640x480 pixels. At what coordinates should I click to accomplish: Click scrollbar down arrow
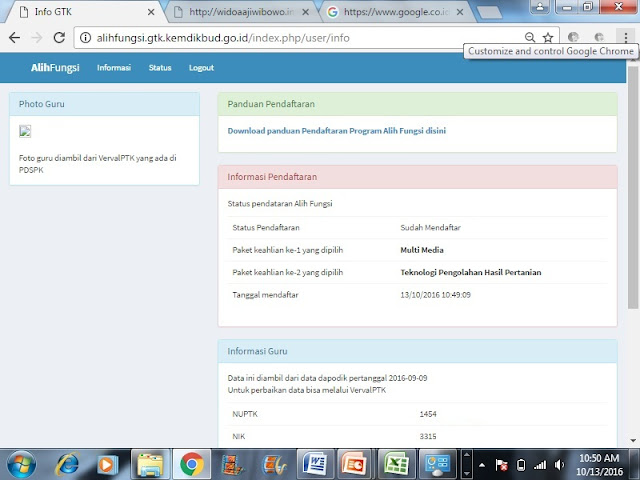(633, 440)
